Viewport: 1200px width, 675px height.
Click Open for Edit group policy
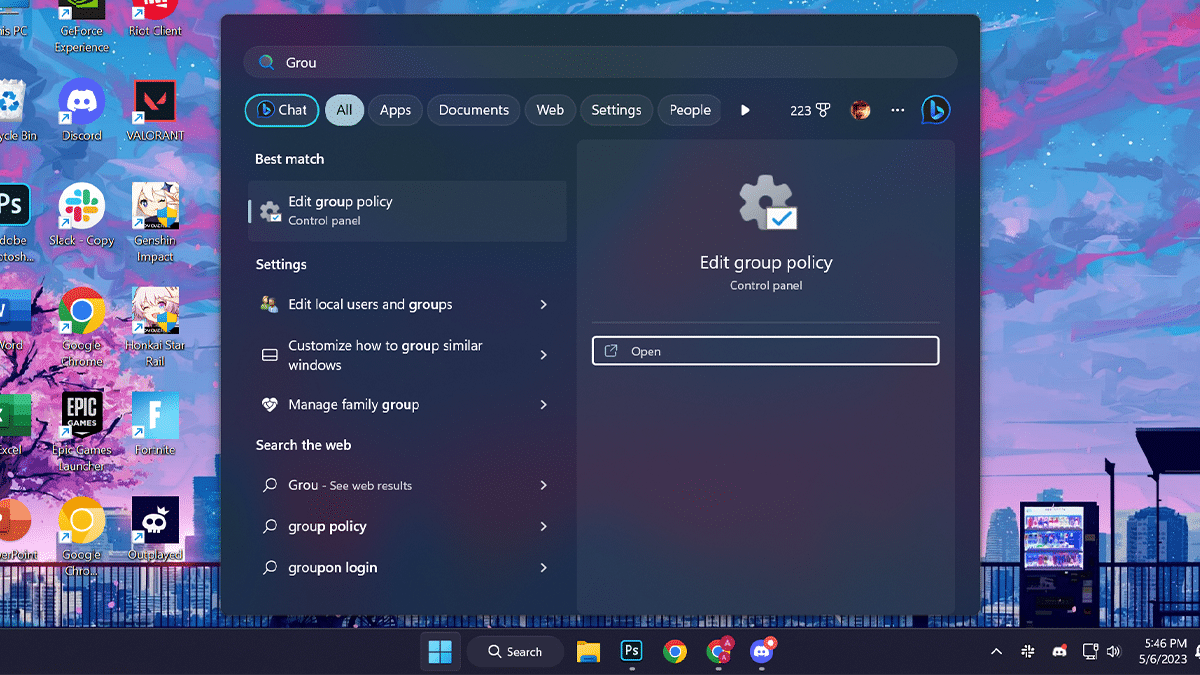pyautogui.click(x=766, y=351)
